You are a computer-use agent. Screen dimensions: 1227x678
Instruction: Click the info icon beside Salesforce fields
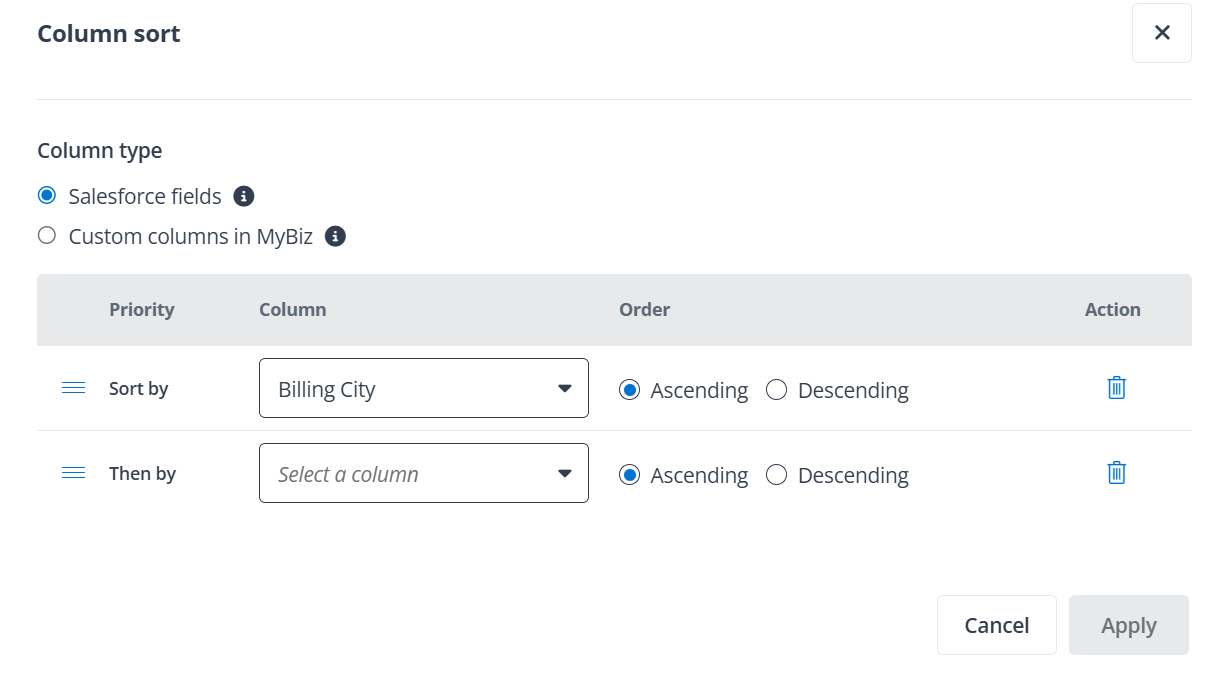[243, 196]
